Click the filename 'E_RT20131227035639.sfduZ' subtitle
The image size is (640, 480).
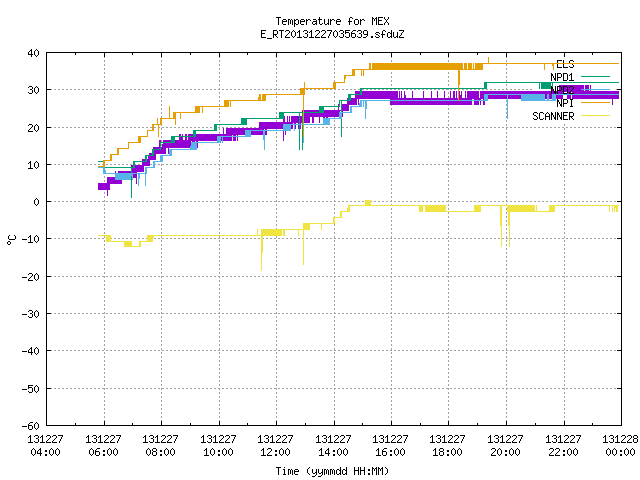pyautogui.click(x=332, y=34)
